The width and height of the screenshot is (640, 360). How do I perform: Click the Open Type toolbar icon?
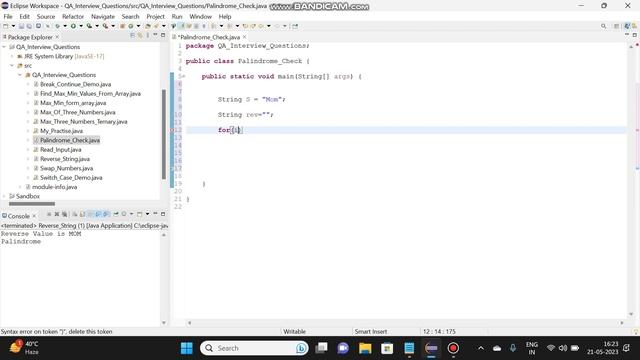pos(147,26)
